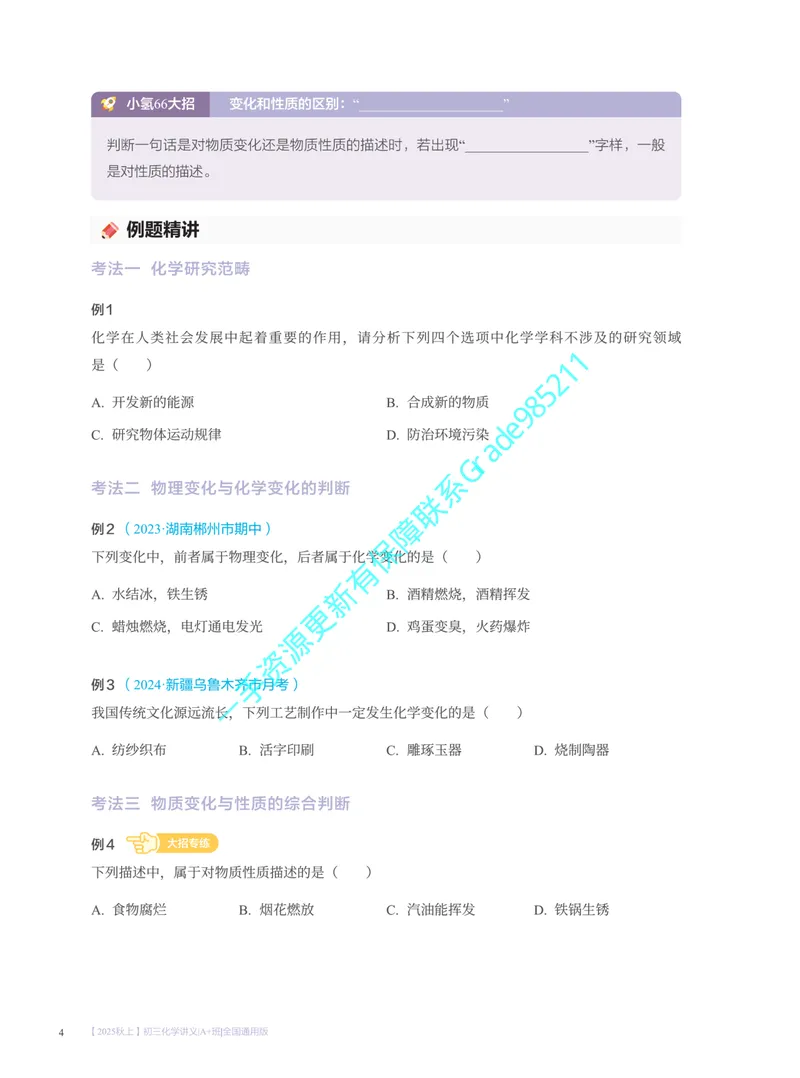Click the source tag 2023·湖南郴州市期中
This screenshot has width=800, height=1078.
point(198,529)
